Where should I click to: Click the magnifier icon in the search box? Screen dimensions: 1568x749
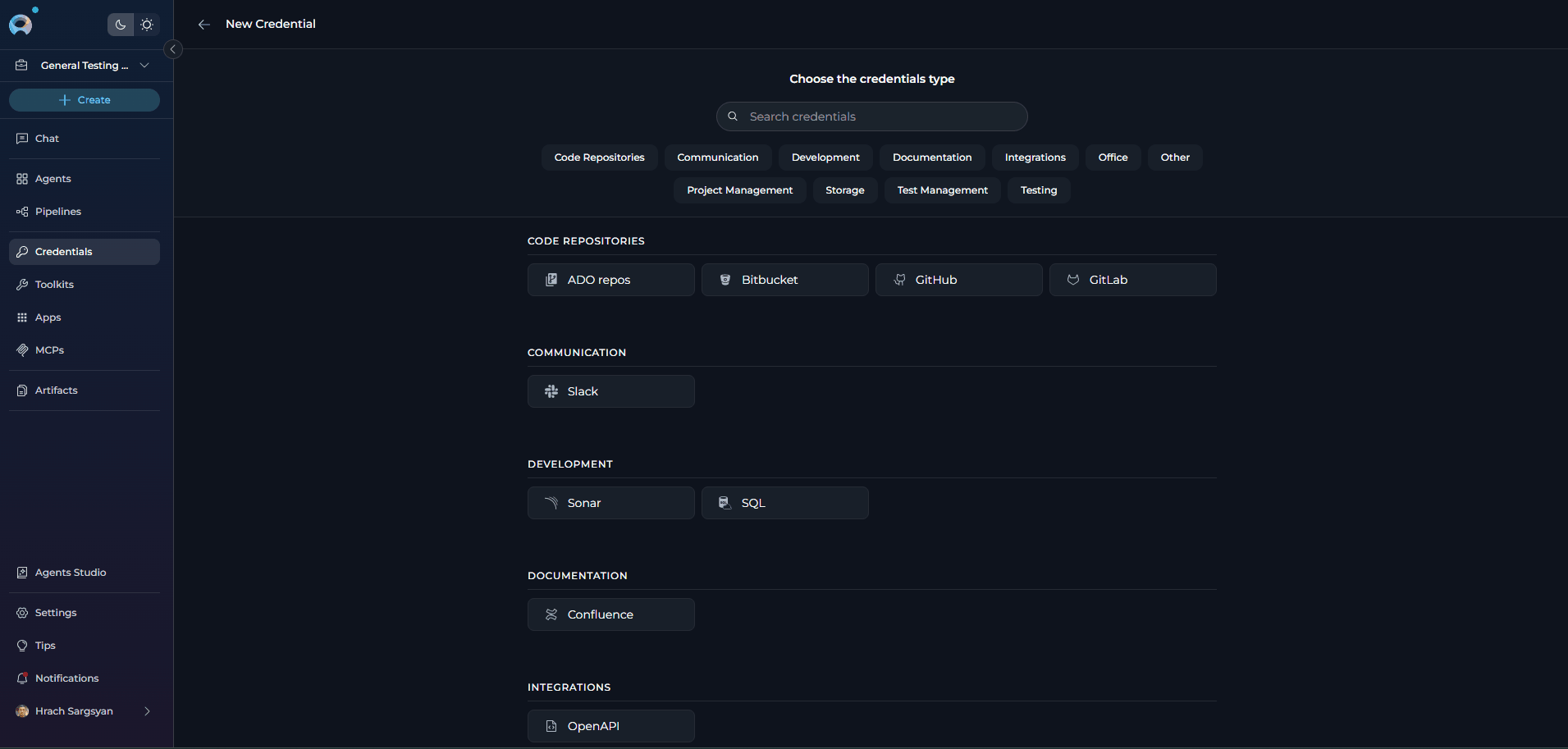[x=733, y=116]
